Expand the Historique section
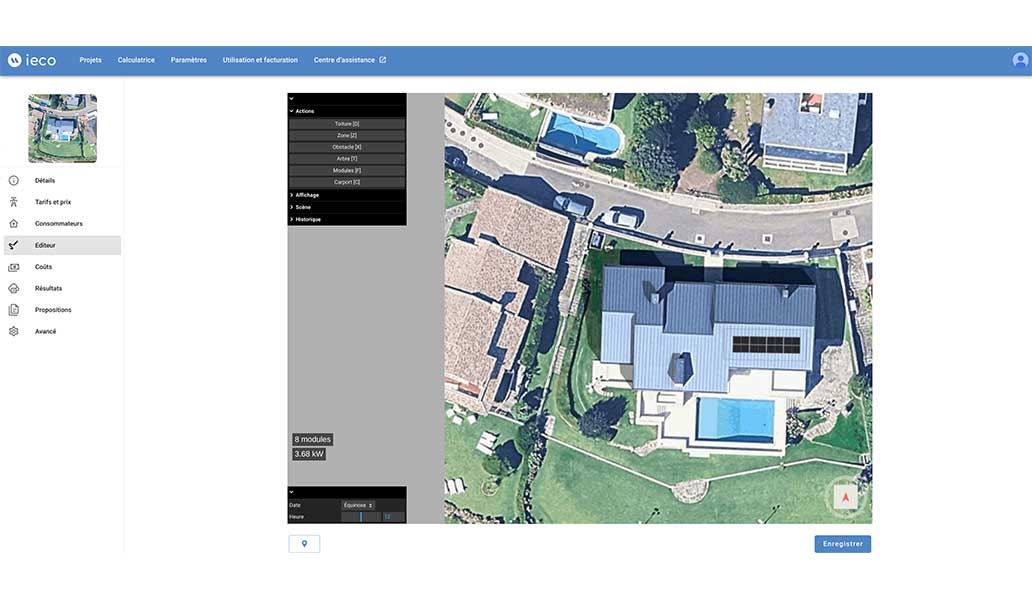The image size is (1032, 600). 307,219
